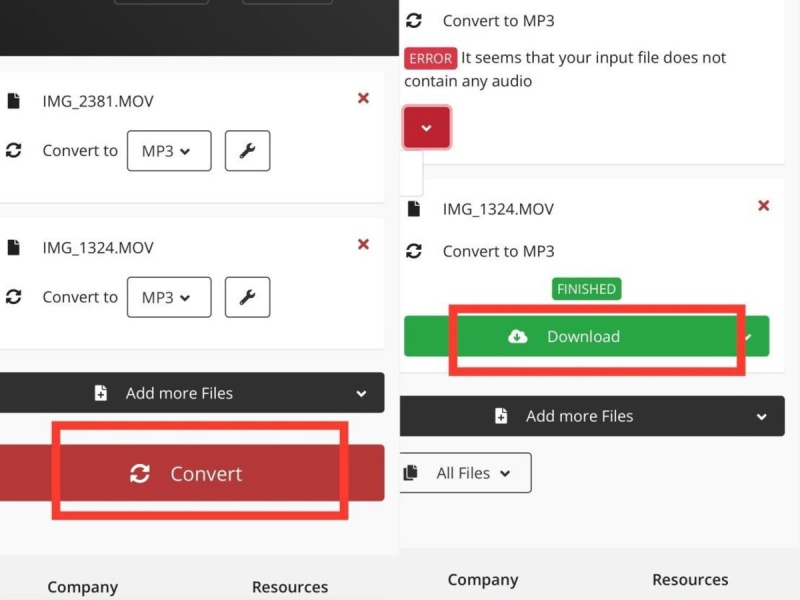Remove finished IMG_1324.MOV in right panel
800x600 pixels.
point(763,205)
